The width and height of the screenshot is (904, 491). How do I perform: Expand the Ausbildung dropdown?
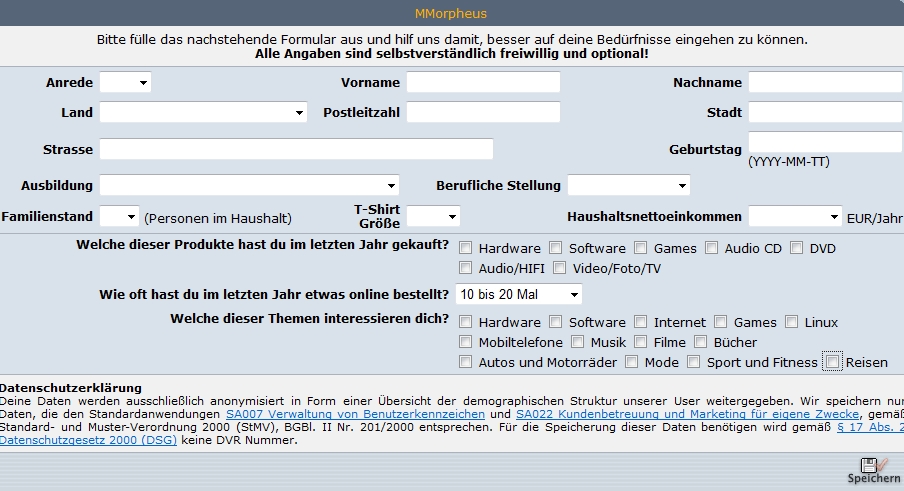coord(249,186)
